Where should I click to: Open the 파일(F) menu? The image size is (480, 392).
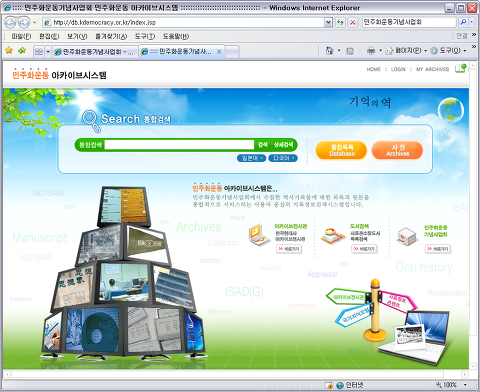tap(21, 36)
